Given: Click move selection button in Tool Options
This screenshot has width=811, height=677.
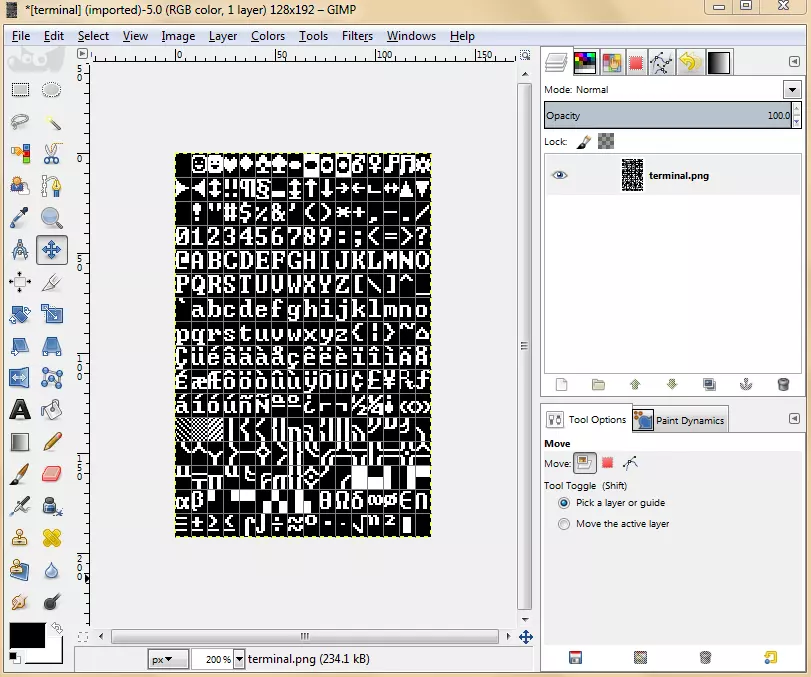Looking at the screenshot, I should pyautogui.click(x=607, y=463).
